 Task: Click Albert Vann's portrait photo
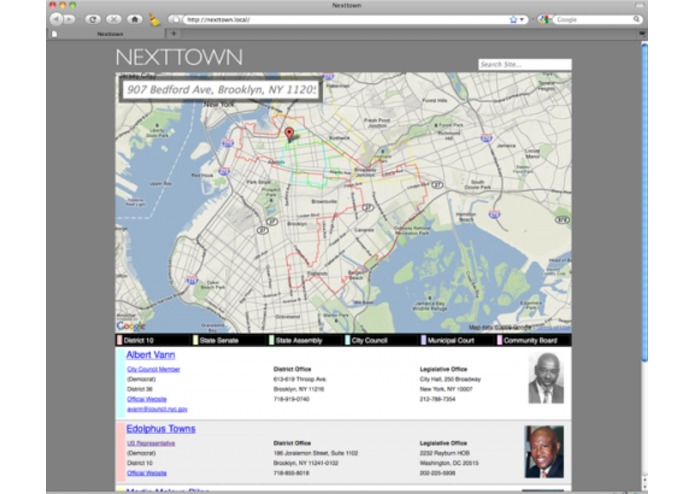[x=546, y=378]
